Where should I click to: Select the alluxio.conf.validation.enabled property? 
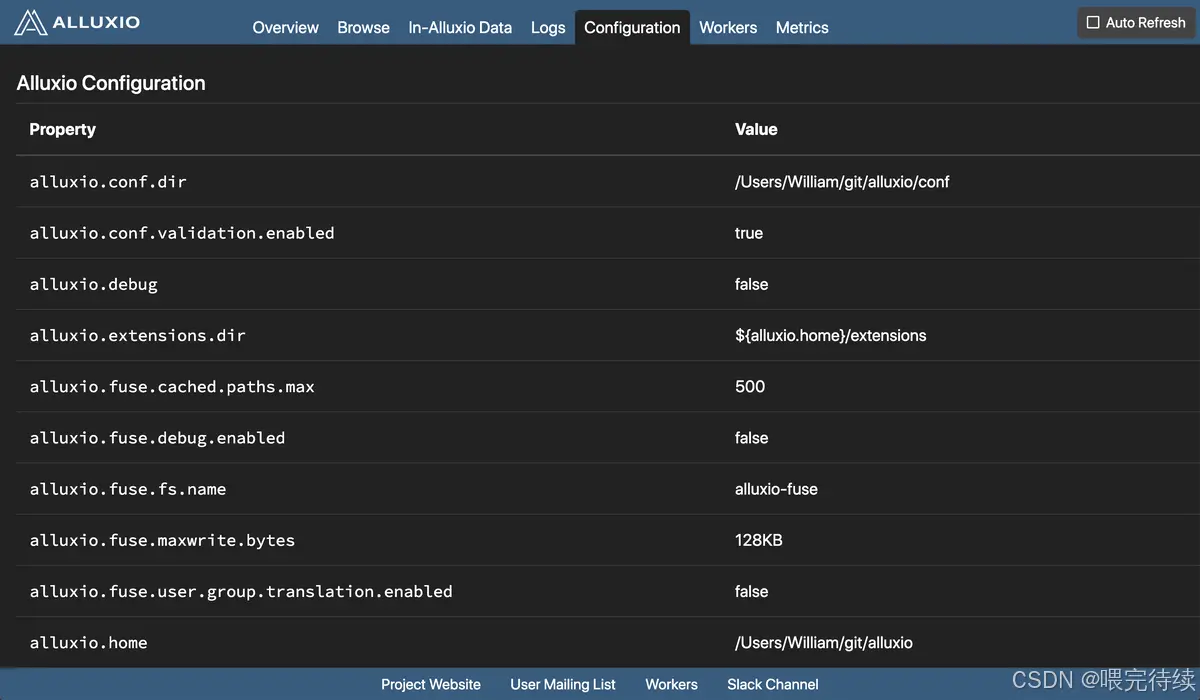tap(182, 233)
